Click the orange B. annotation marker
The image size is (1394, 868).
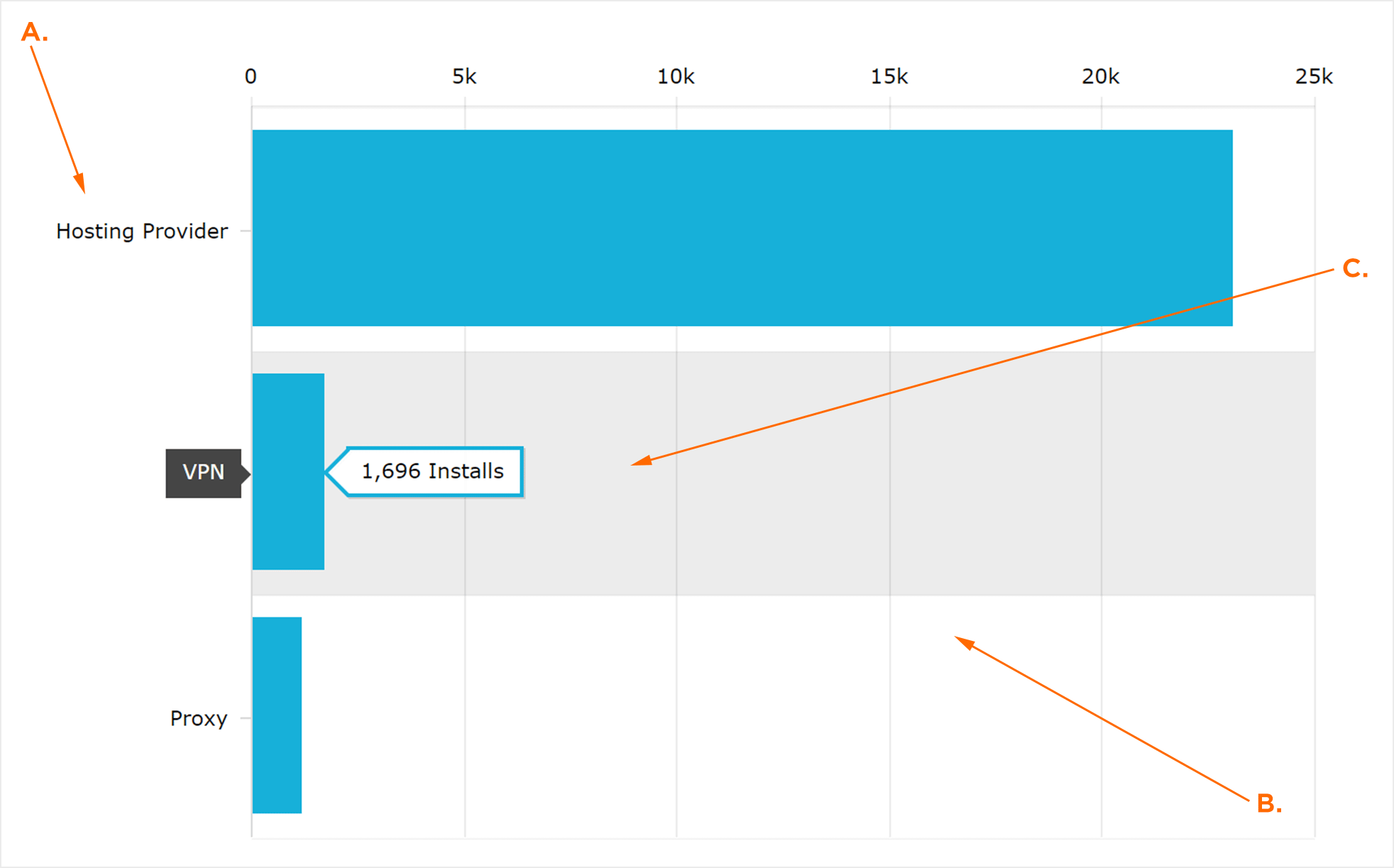point(1269,803)
